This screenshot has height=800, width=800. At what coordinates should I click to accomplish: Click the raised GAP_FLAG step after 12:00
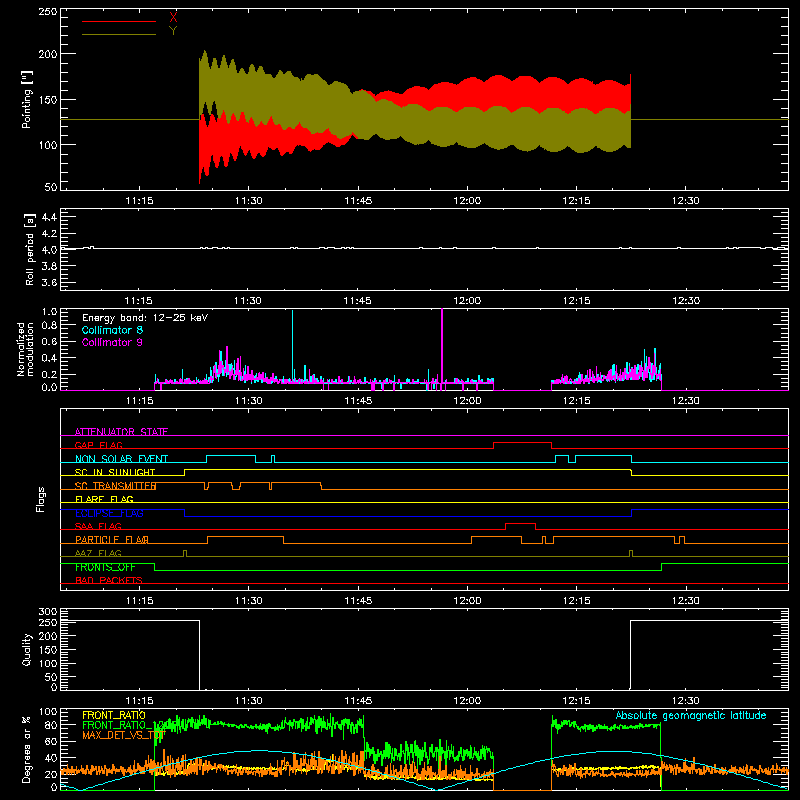coord(522,442)
